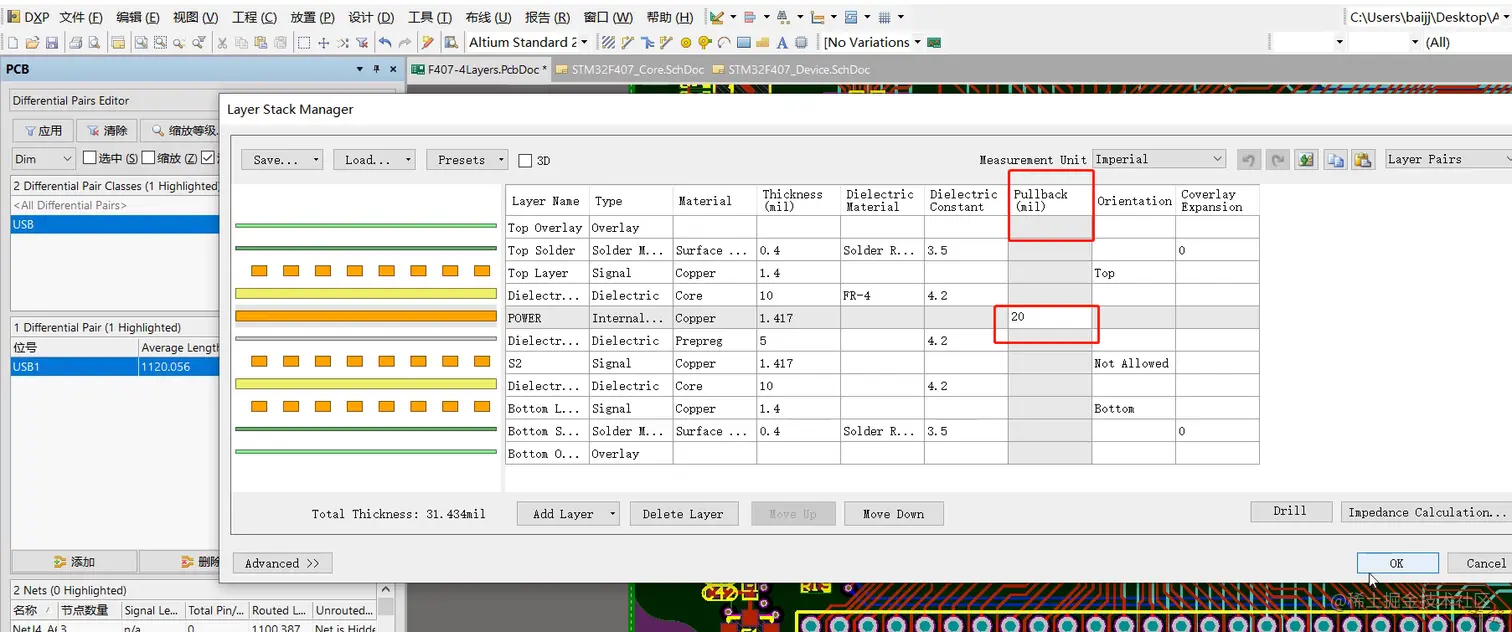Open the Load... dropdown button
Screen dimensions: 1512x632
(374, 160)
